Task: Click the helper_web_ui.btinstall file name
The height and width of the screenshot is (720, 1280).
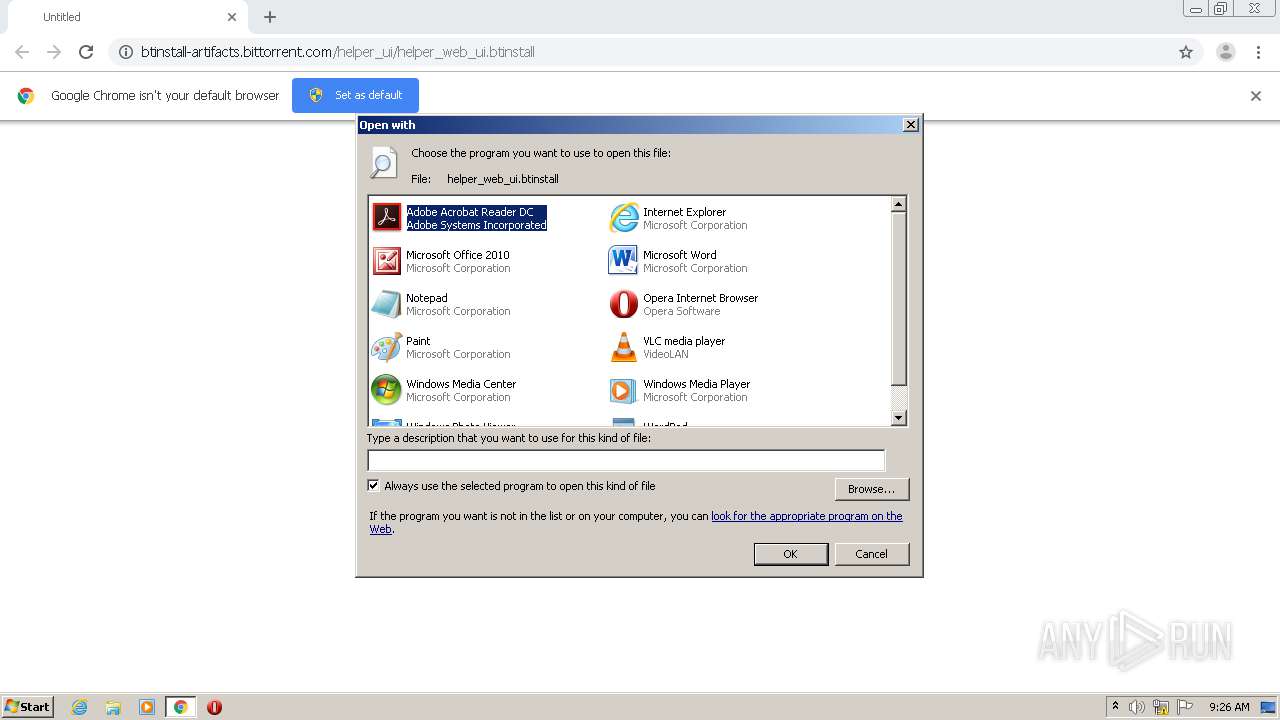Action: (503, 179)
